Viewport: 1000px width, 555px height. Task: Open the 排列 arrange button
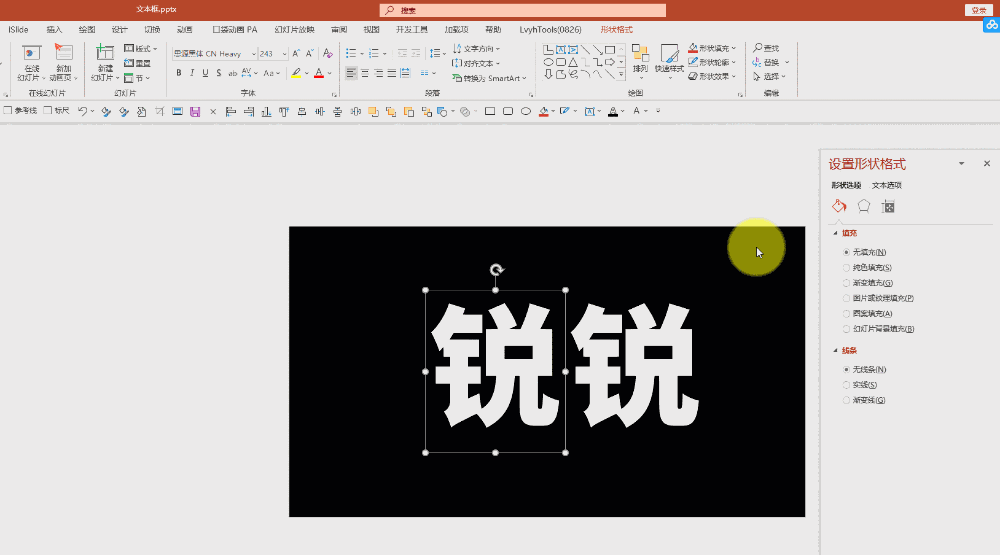[x=640, y=59]
